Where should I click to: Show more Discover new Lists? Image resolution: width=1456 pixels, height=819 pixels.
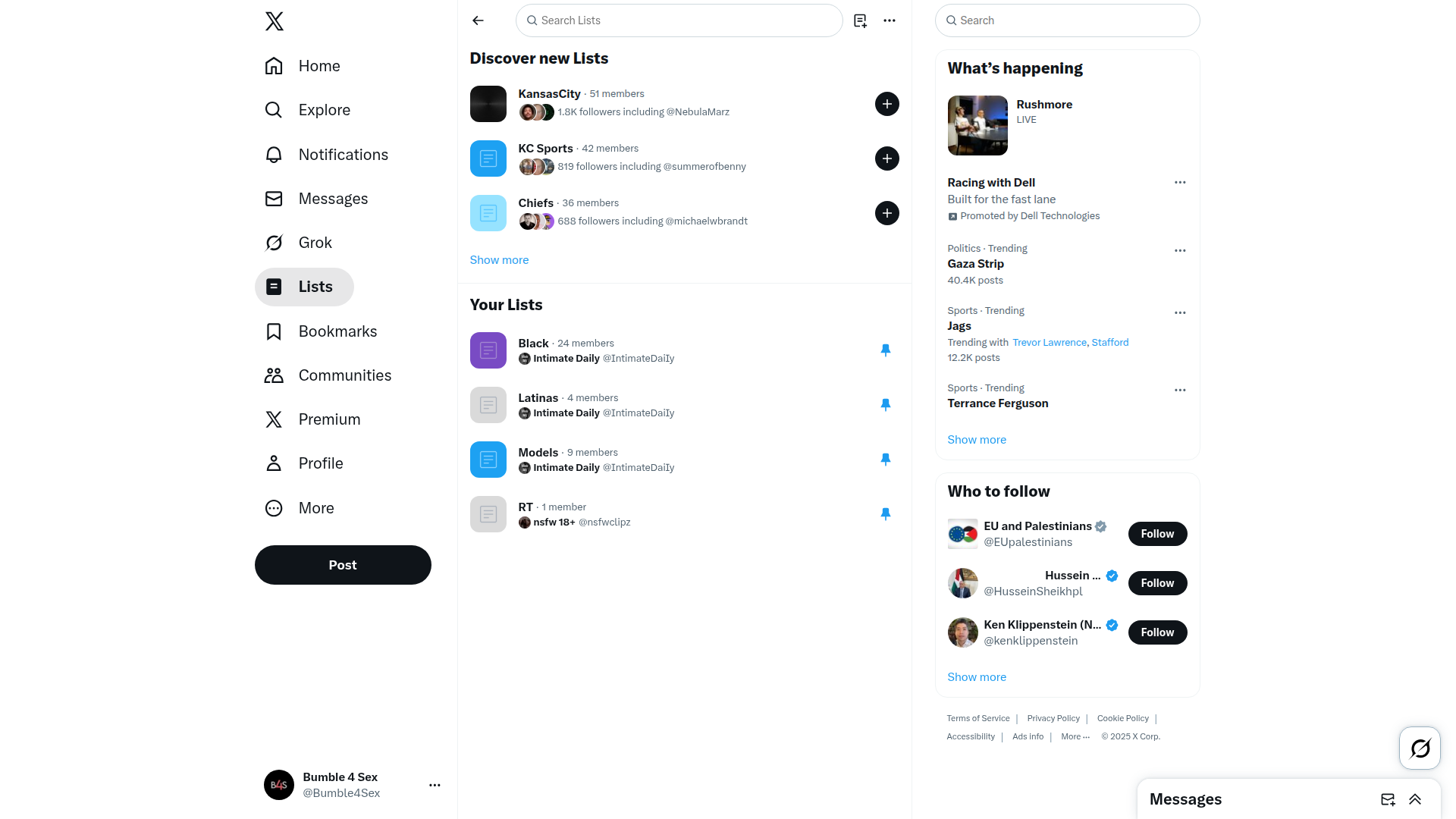click(x=499, y=260)
